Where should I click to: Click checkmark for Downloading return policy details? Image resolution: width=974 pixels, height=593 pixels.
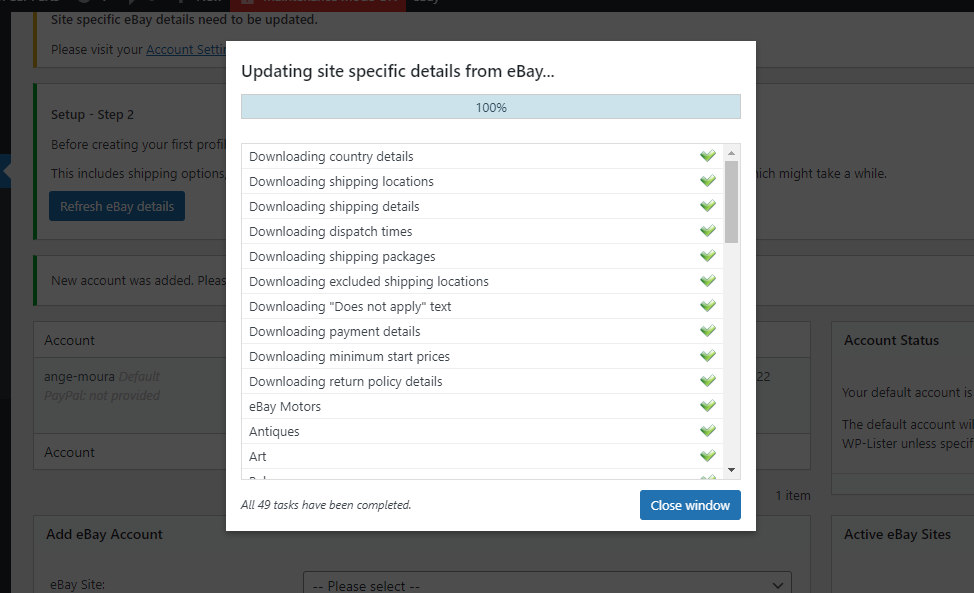(x=708, y=381)
